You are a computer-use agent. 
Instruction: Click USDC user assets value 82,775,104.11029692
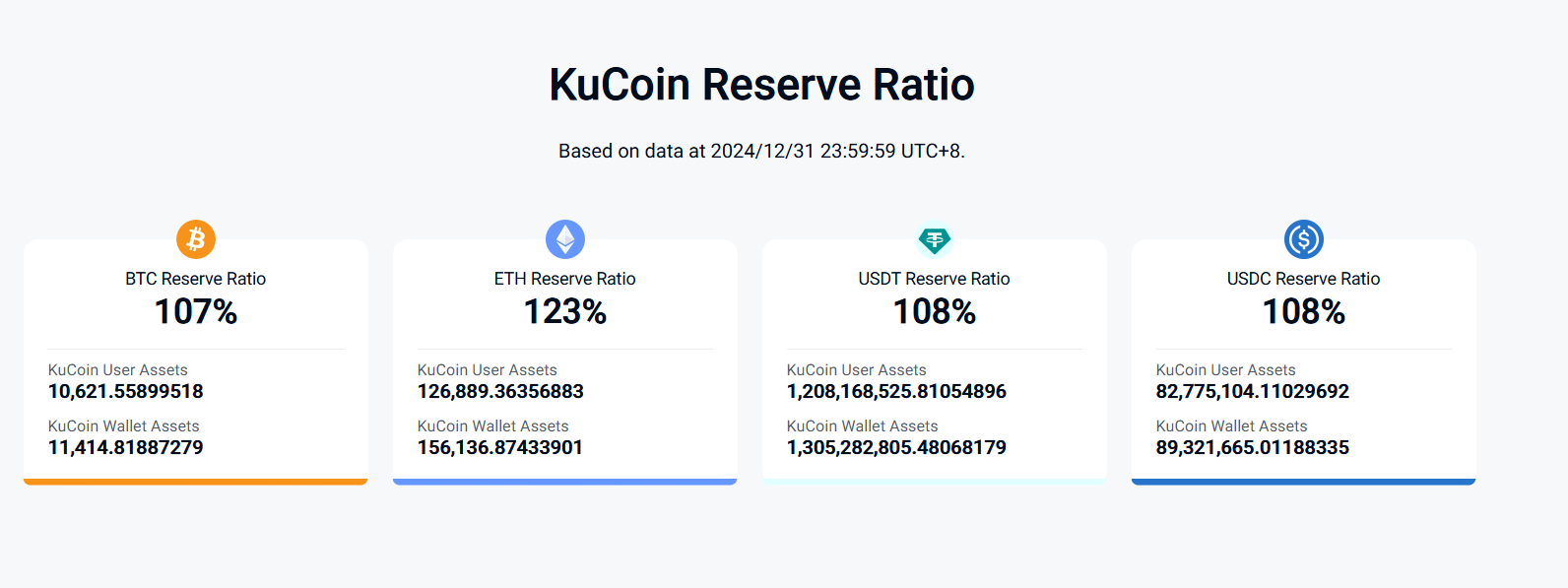click(x=1253, y=391)
